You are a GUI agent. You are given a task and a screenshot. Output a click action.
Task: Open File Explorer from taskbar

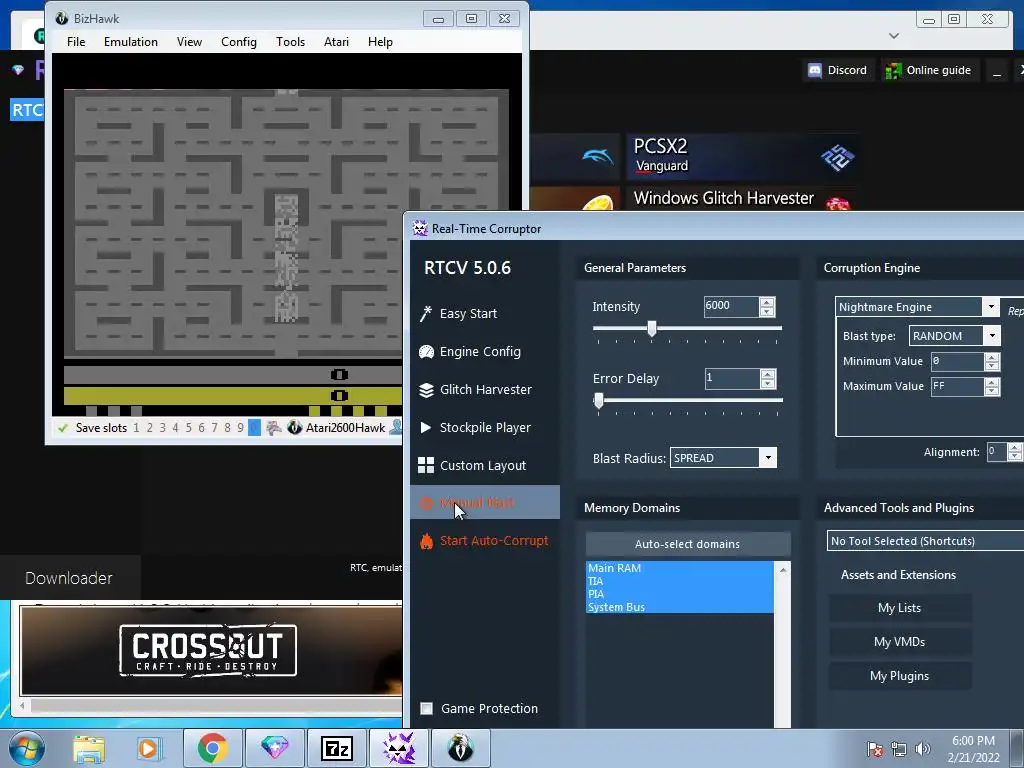[x=89, y=749]
